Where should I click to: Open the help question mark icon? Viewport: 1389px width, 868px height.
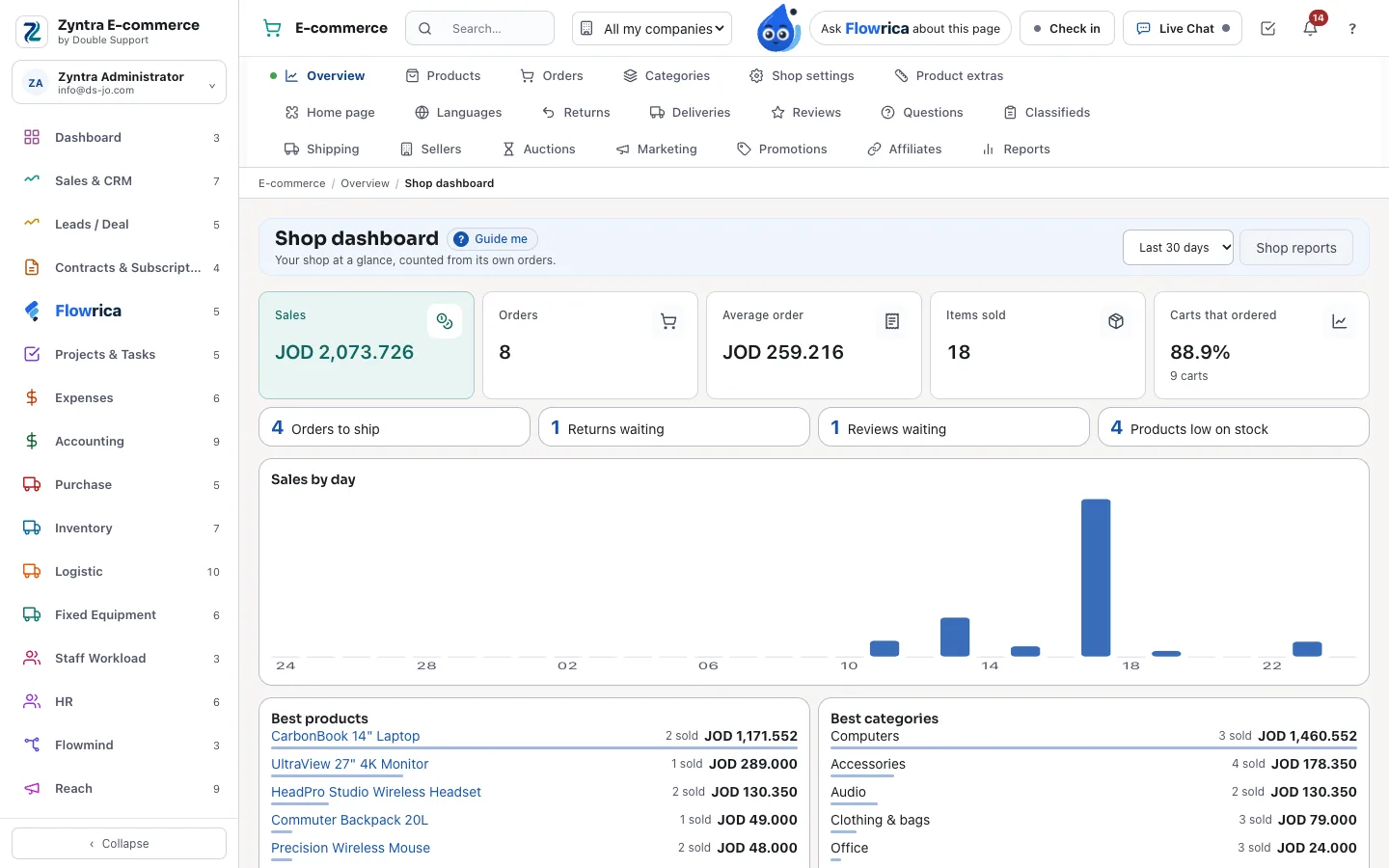tap(1352, 29)
